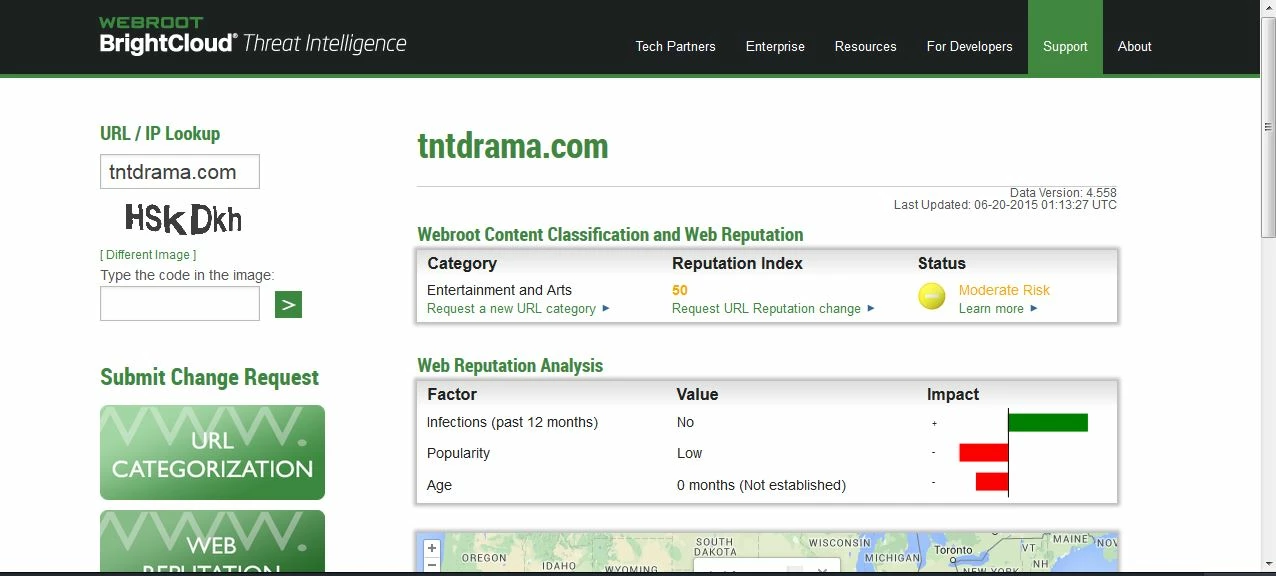Click the Moderate Risk status text
The image size is (1276, 576).
(1004, 290)
